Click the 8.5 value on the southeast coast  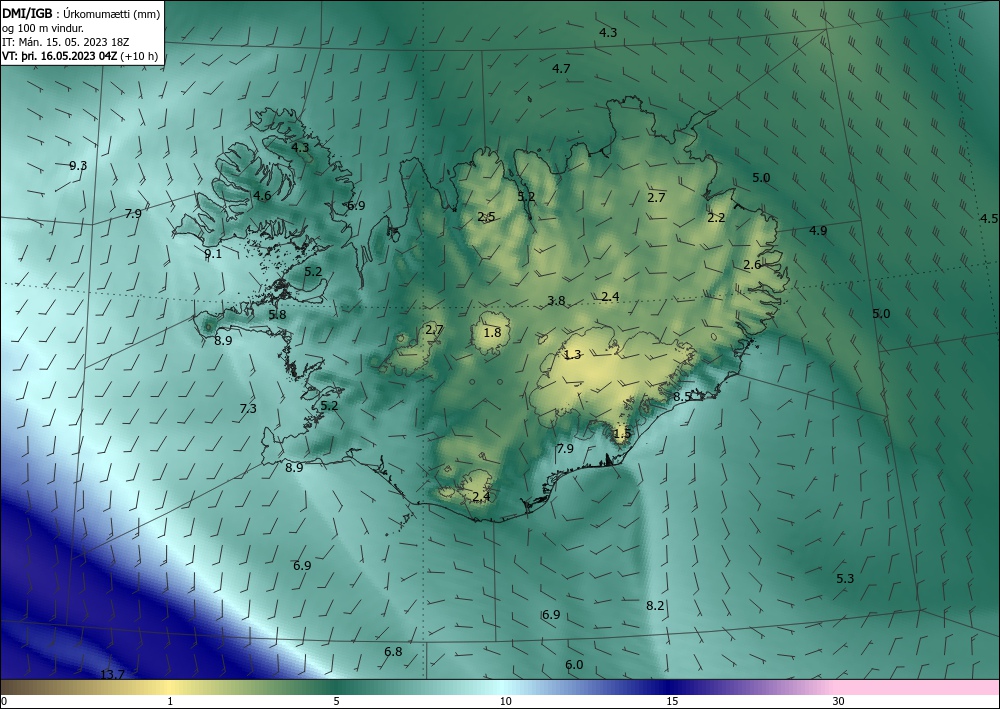(682, 397)
